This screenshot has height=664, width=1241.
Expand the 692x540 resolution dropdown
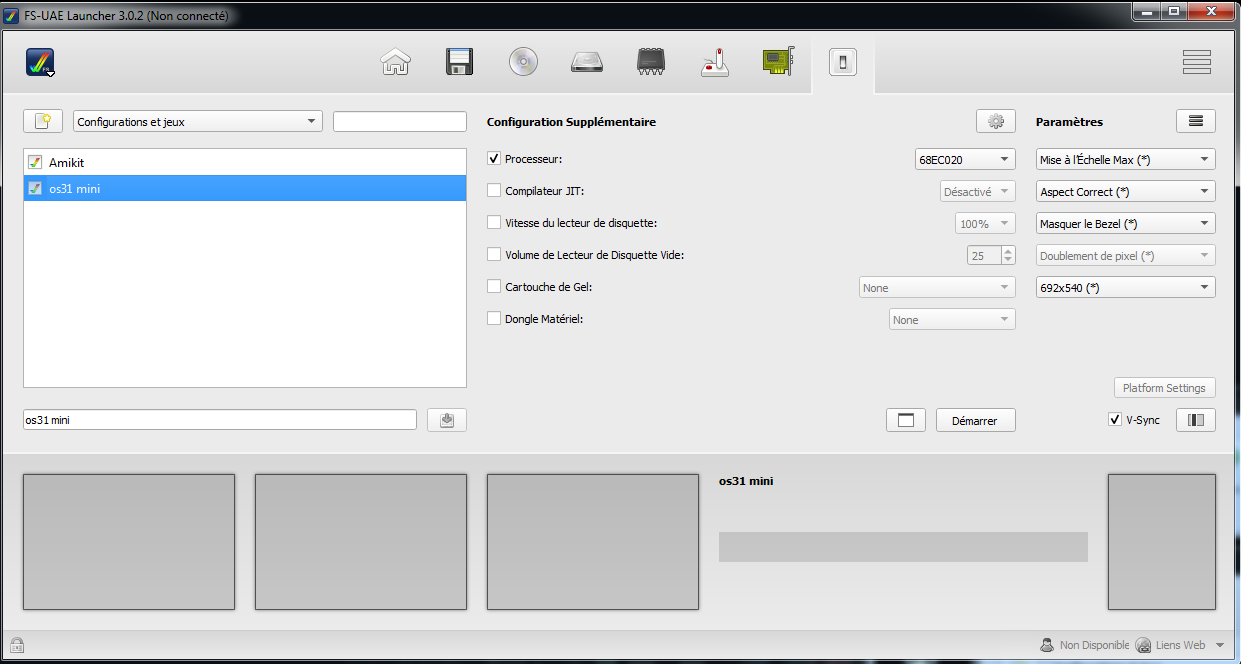click(1125, 288)
